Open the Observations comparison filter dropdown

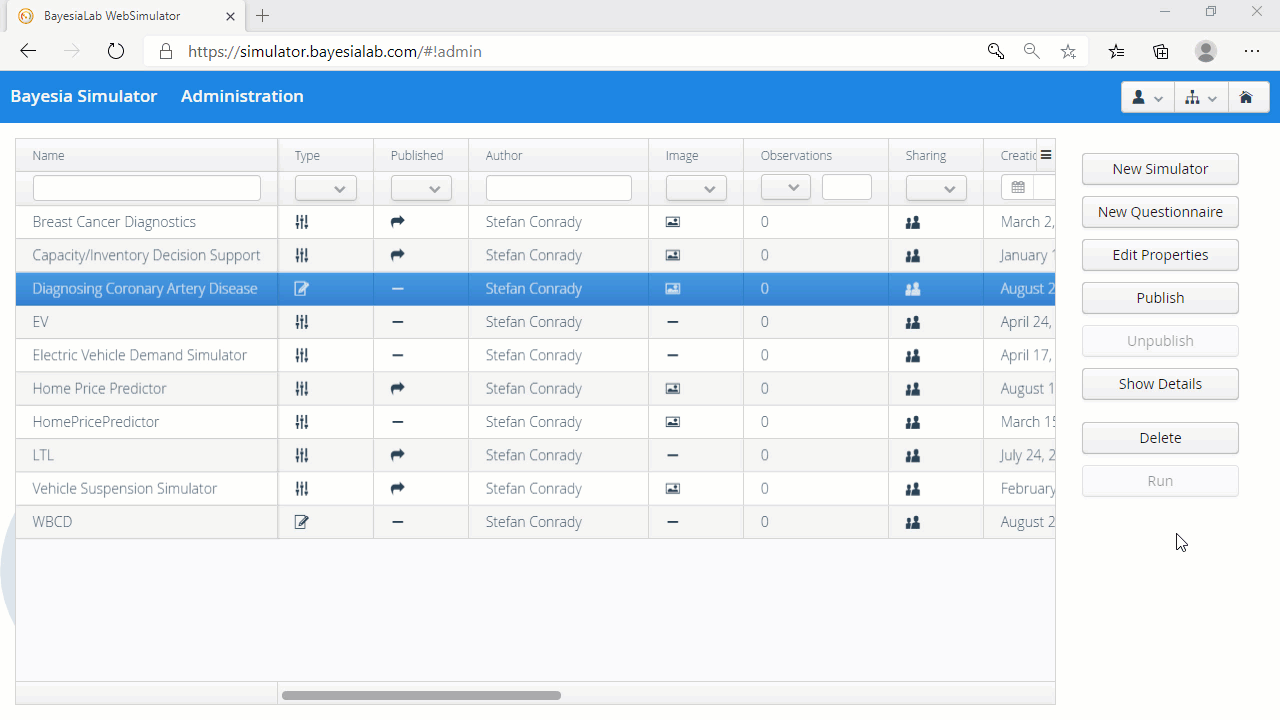coord(786,188)
